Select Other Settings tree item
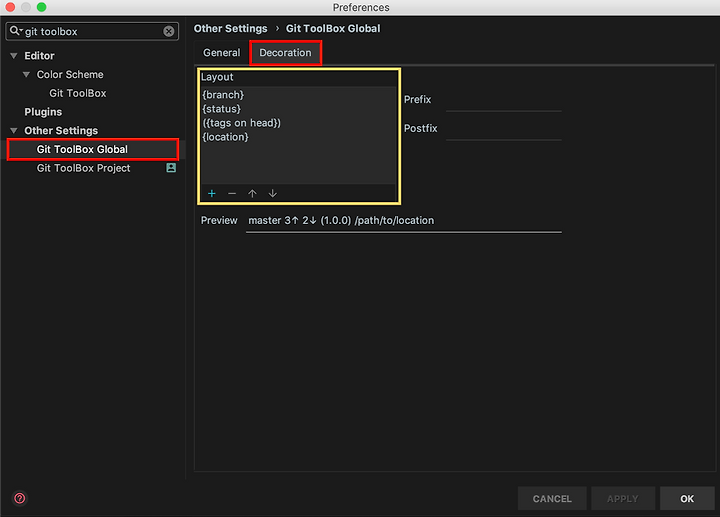 click(x=61, y=131)
